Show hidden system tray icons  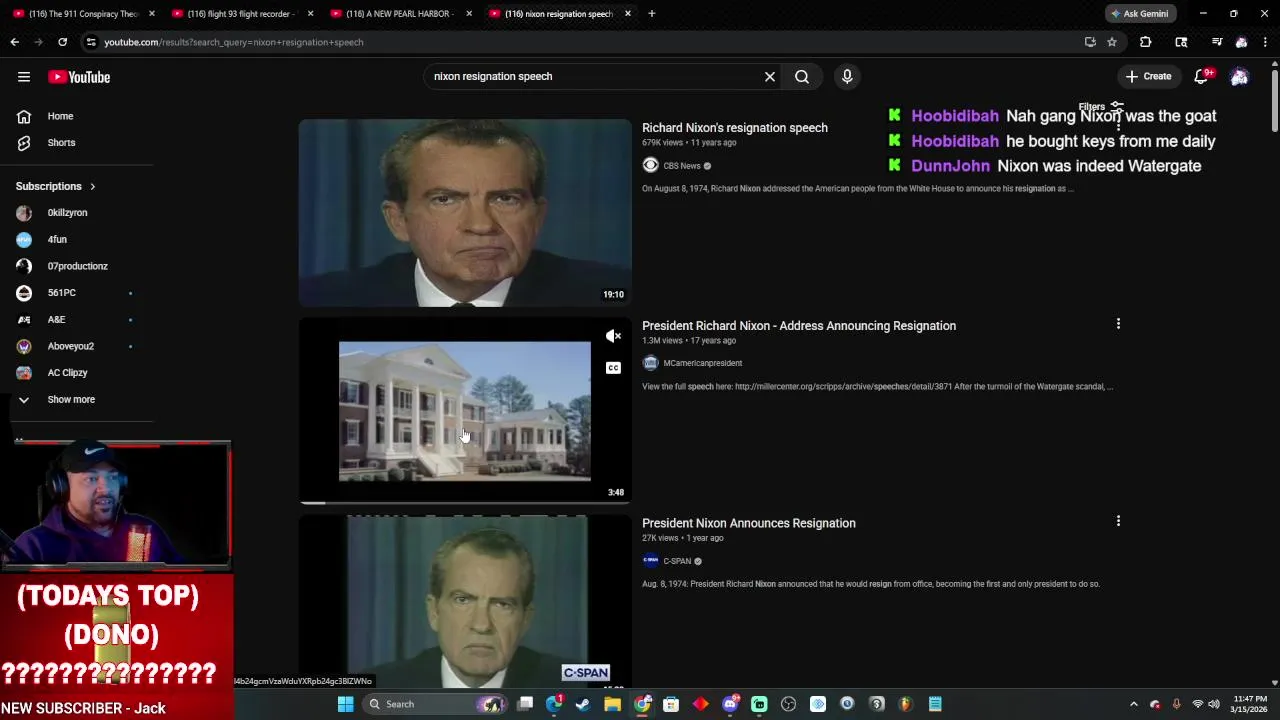[1133, 704]
